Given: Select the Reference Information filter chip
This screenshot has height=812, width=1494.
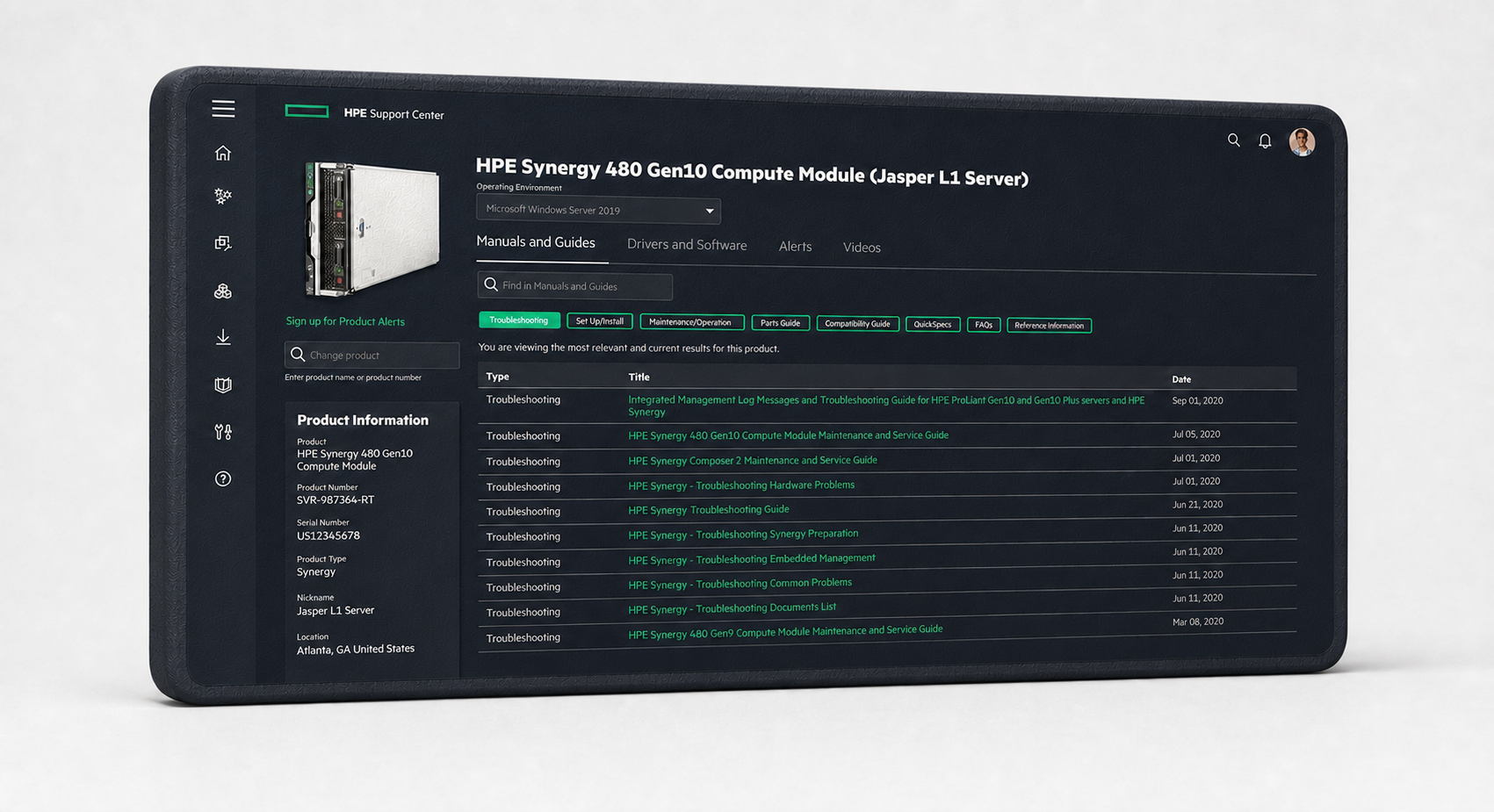Looking at the screenshot, I should [1049, 326].
